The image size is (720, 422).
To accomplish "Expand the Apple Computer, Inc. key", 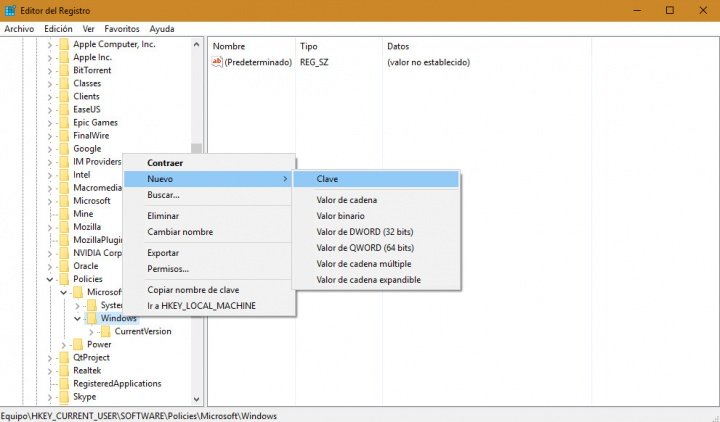I will (50, 45).
